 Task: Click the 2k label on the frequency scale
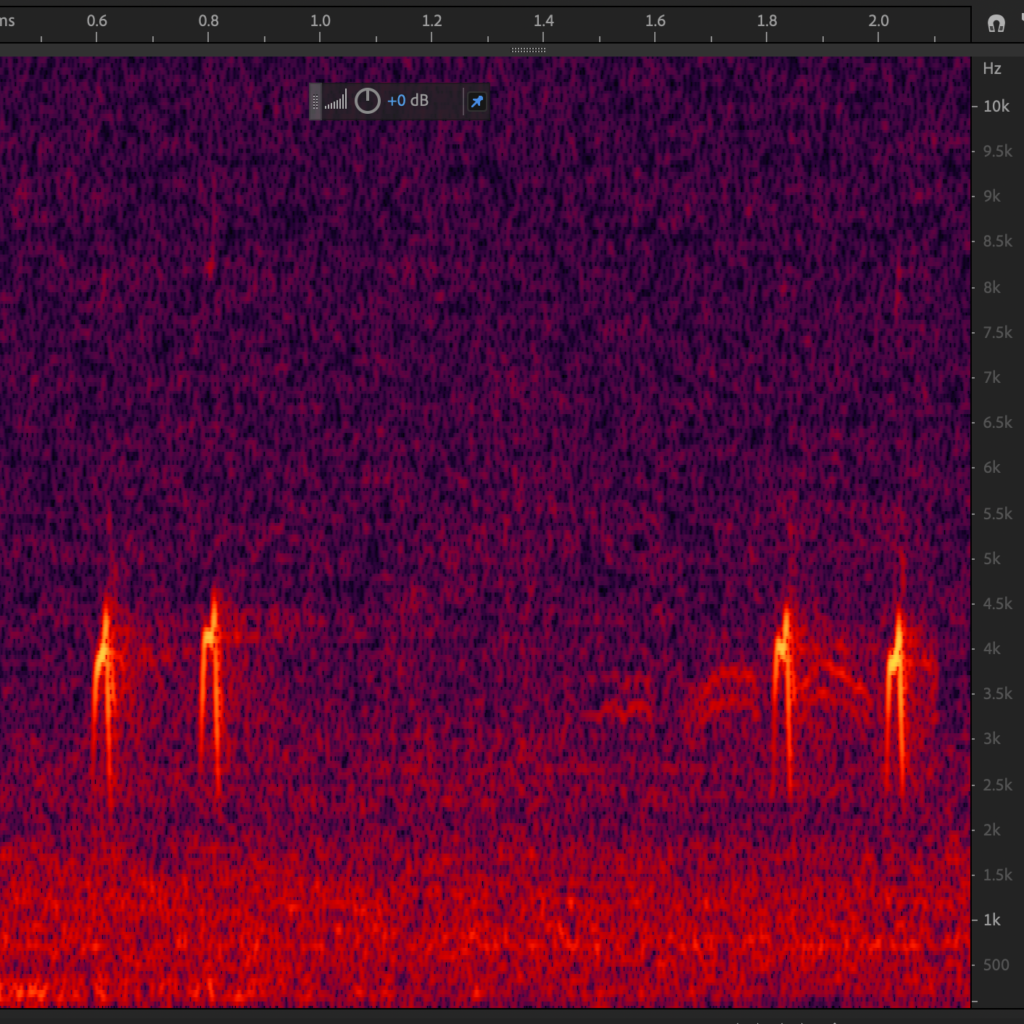coord(991,830)
